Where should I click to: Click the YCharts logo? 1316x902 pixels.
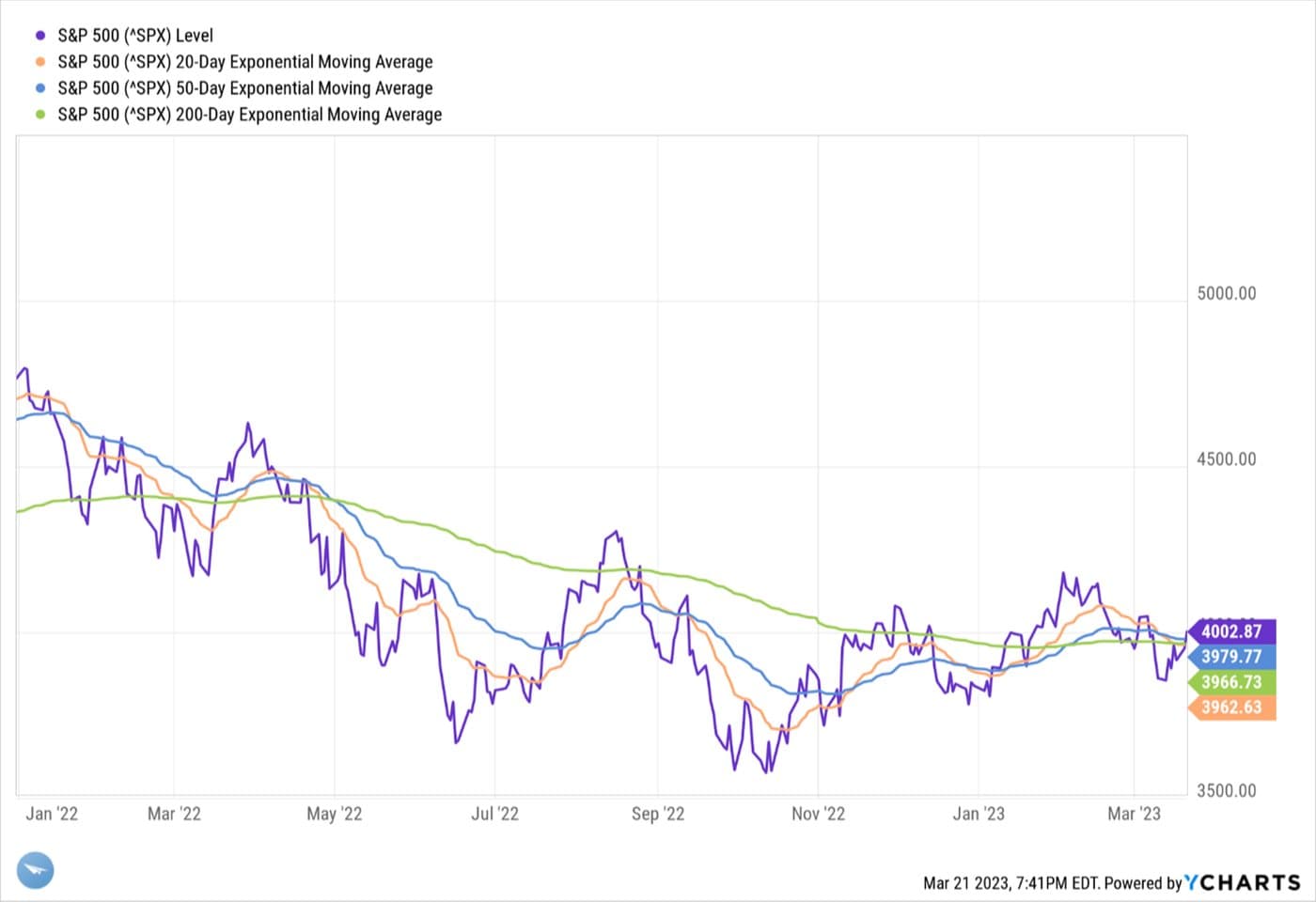click(x=1243, y=882)
